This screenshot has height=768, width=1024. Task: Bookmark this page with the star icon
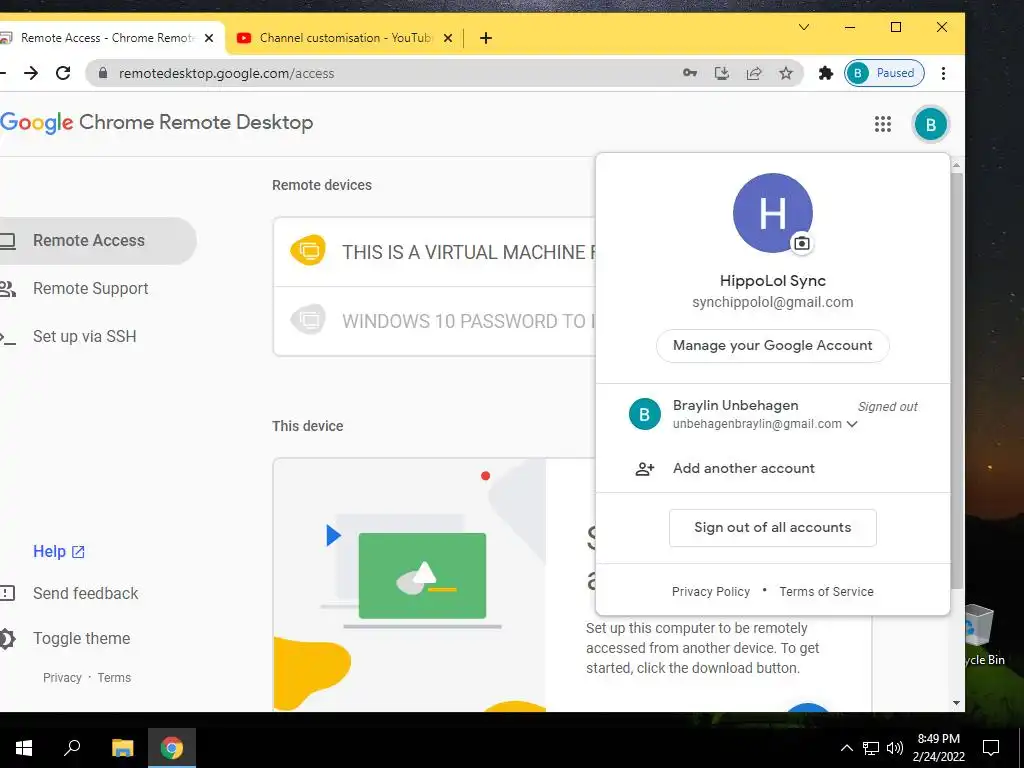(786, 73)
